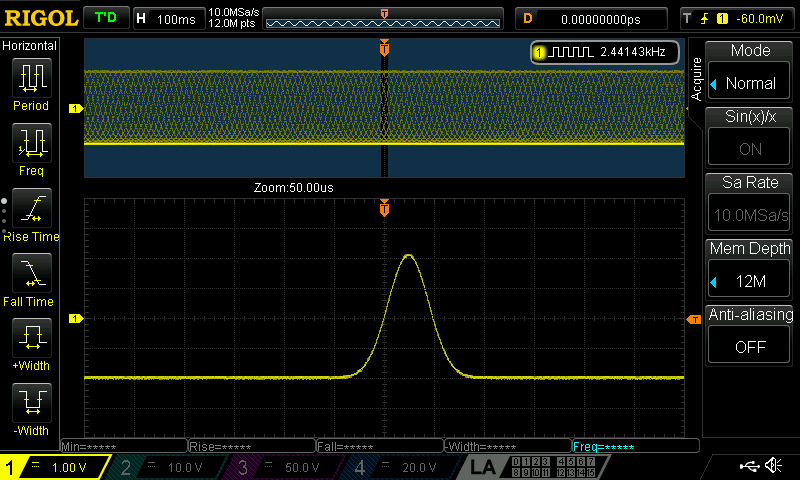Select the +Width measurement icon
800x480 pixels.
[30, 338]
